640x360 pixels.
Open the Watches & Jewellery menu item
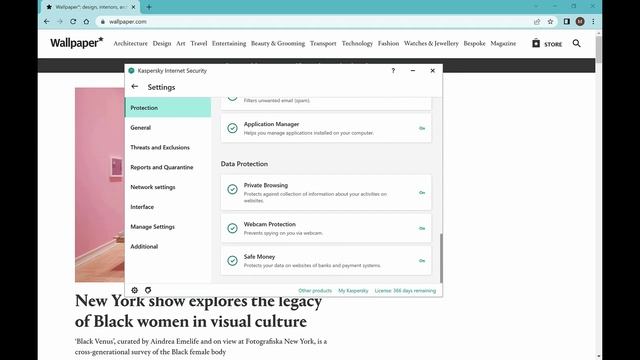pos(431,43)
